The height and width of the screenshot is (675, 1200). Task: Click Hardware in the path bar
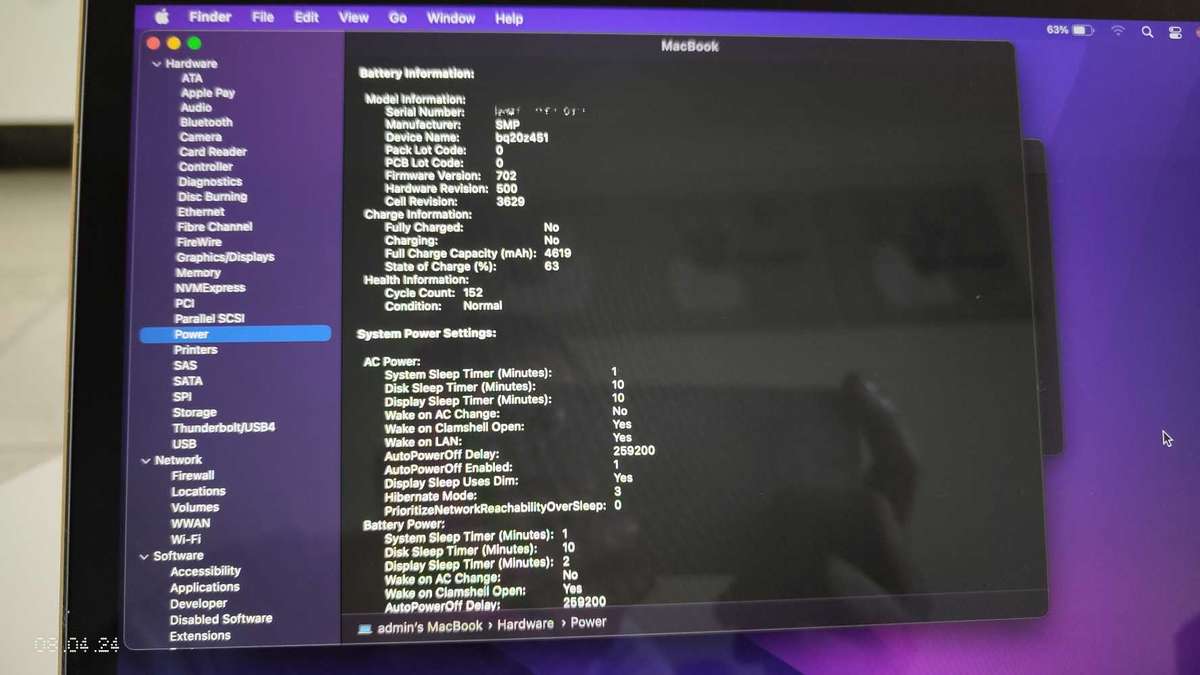(525, 624)
